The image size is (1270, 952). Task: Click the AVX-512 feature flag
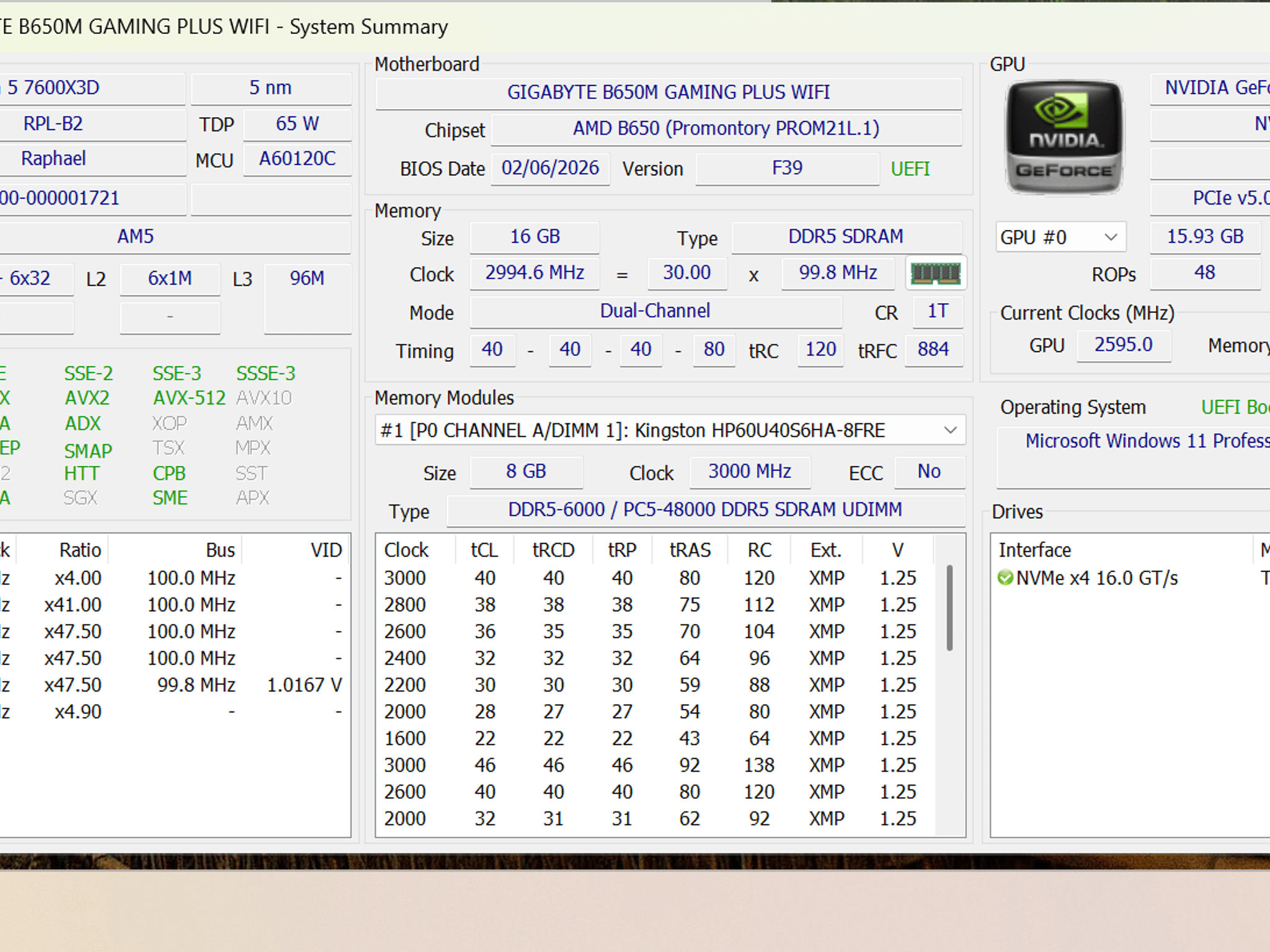(x=189, y=398)
